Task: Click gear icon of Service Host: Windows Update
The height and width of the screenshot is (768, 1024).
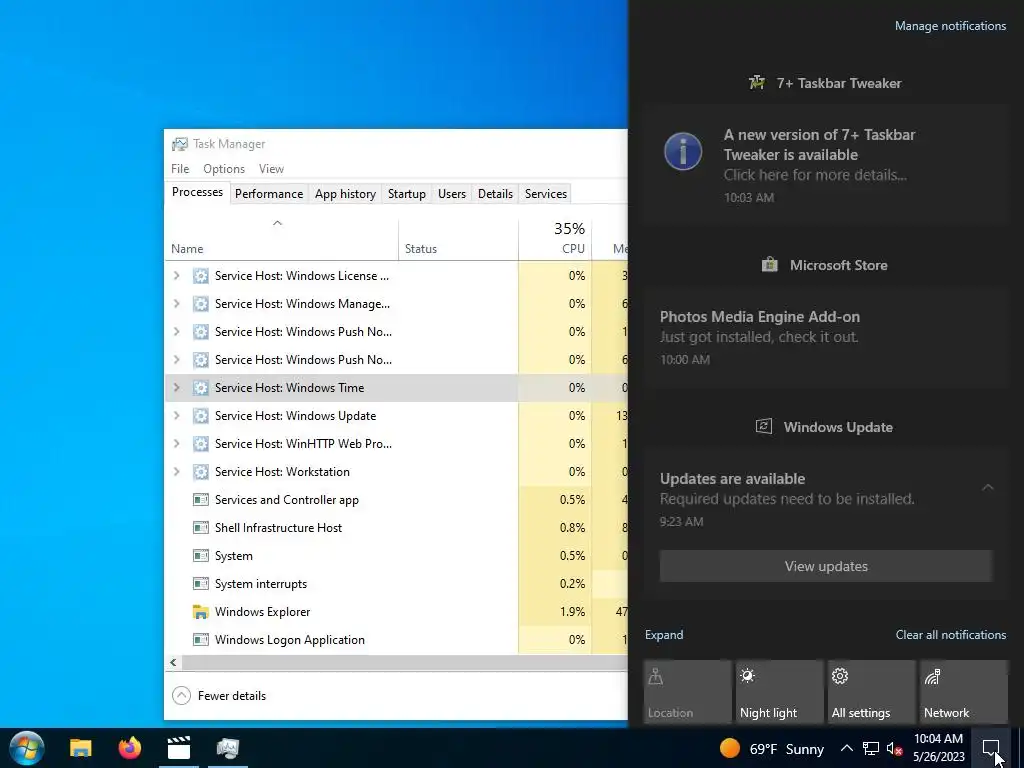Action: tap(200, 416)
